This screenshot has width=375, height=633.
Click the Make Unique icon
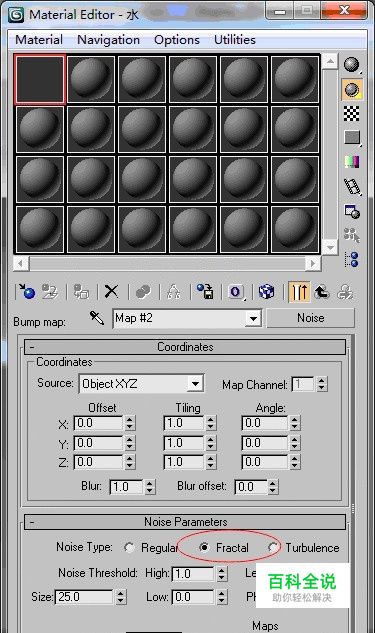coord(174,291)
